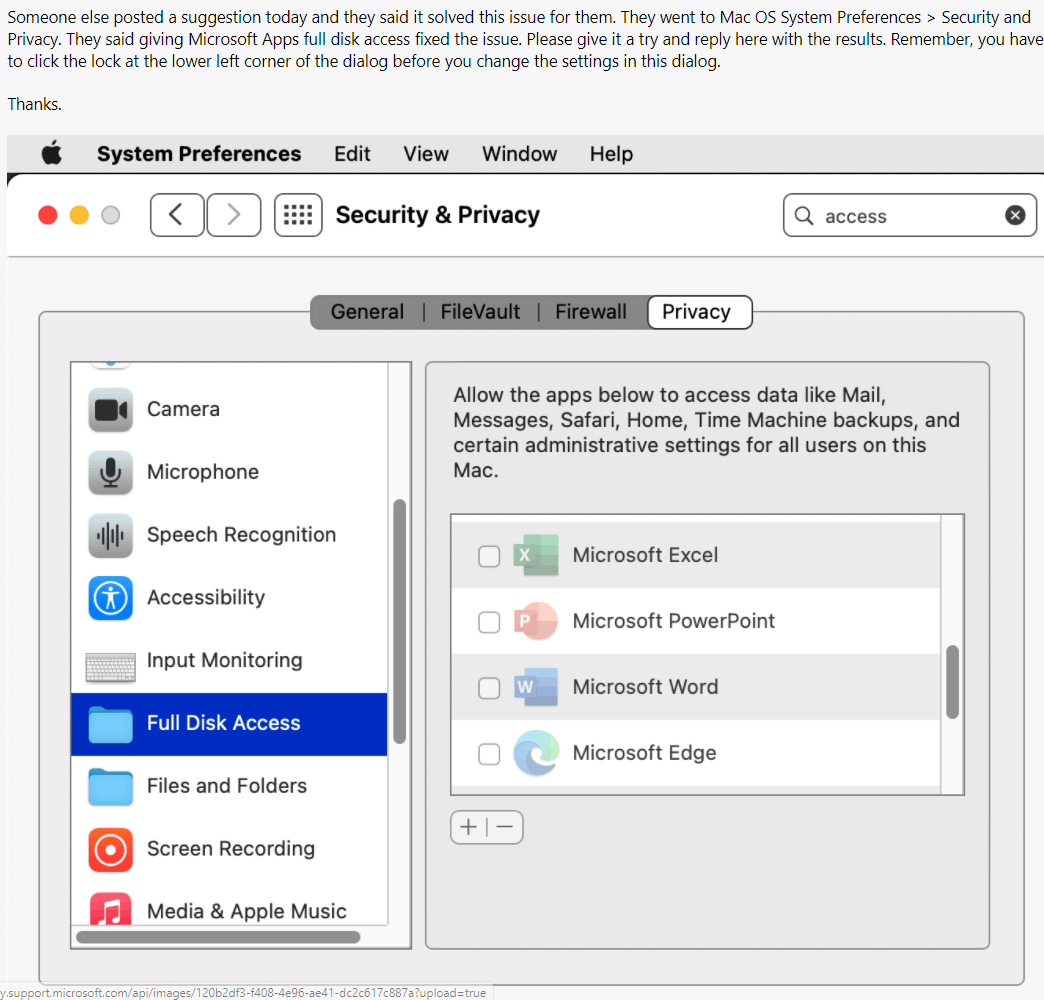1044x1000 pixels.
Task: Click the Microphone icon in the sidebar
Action: pyautogui.click(x=111, y=472)
